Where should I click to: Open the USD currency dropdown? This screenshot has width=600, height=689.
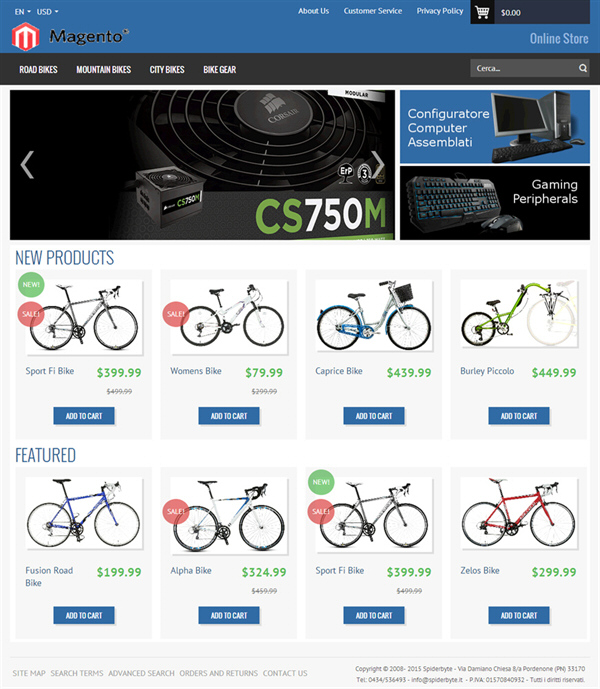pyautogui.click(x=47, y=12)
